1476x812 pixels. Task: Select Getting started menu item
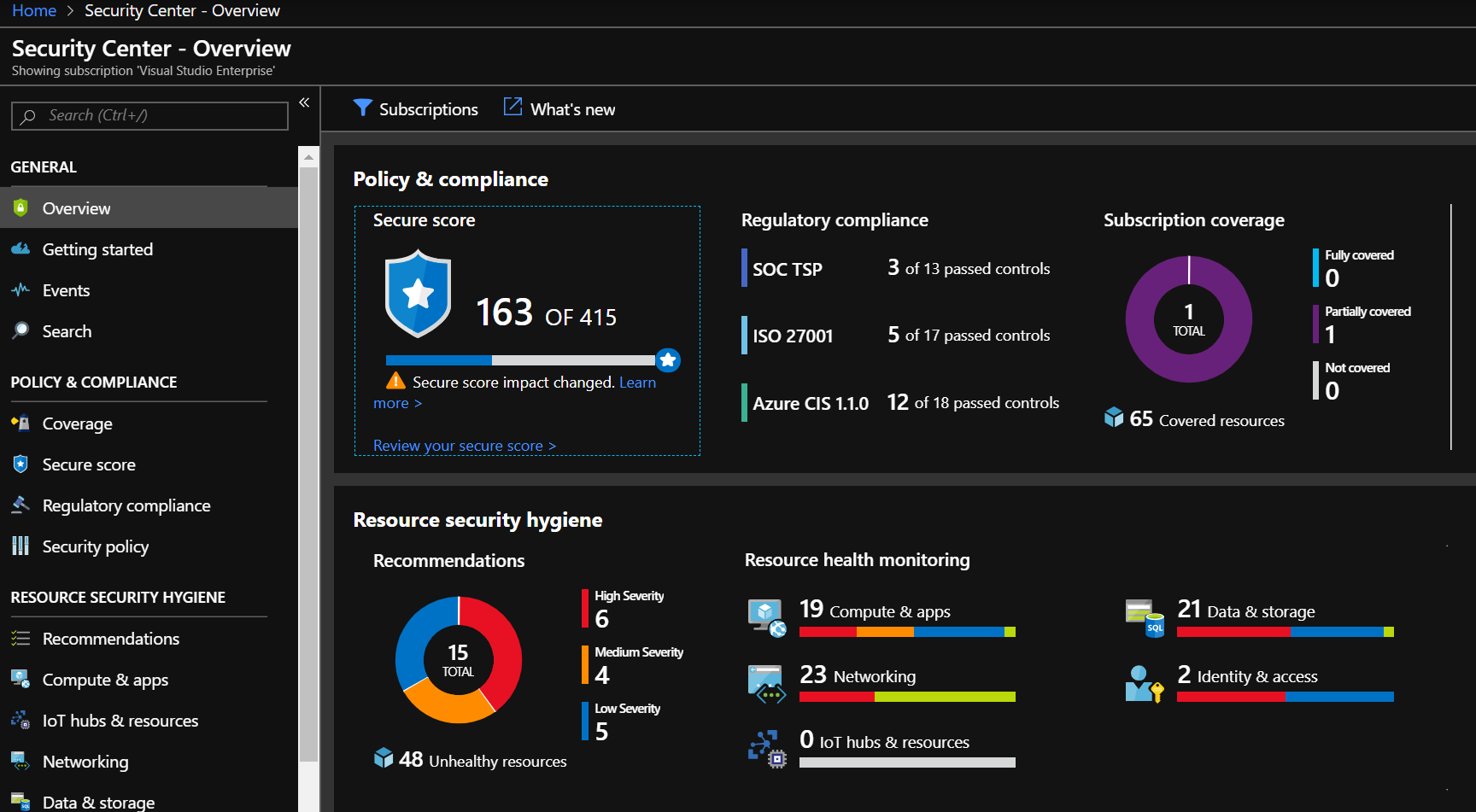click(x=97, y=249)
